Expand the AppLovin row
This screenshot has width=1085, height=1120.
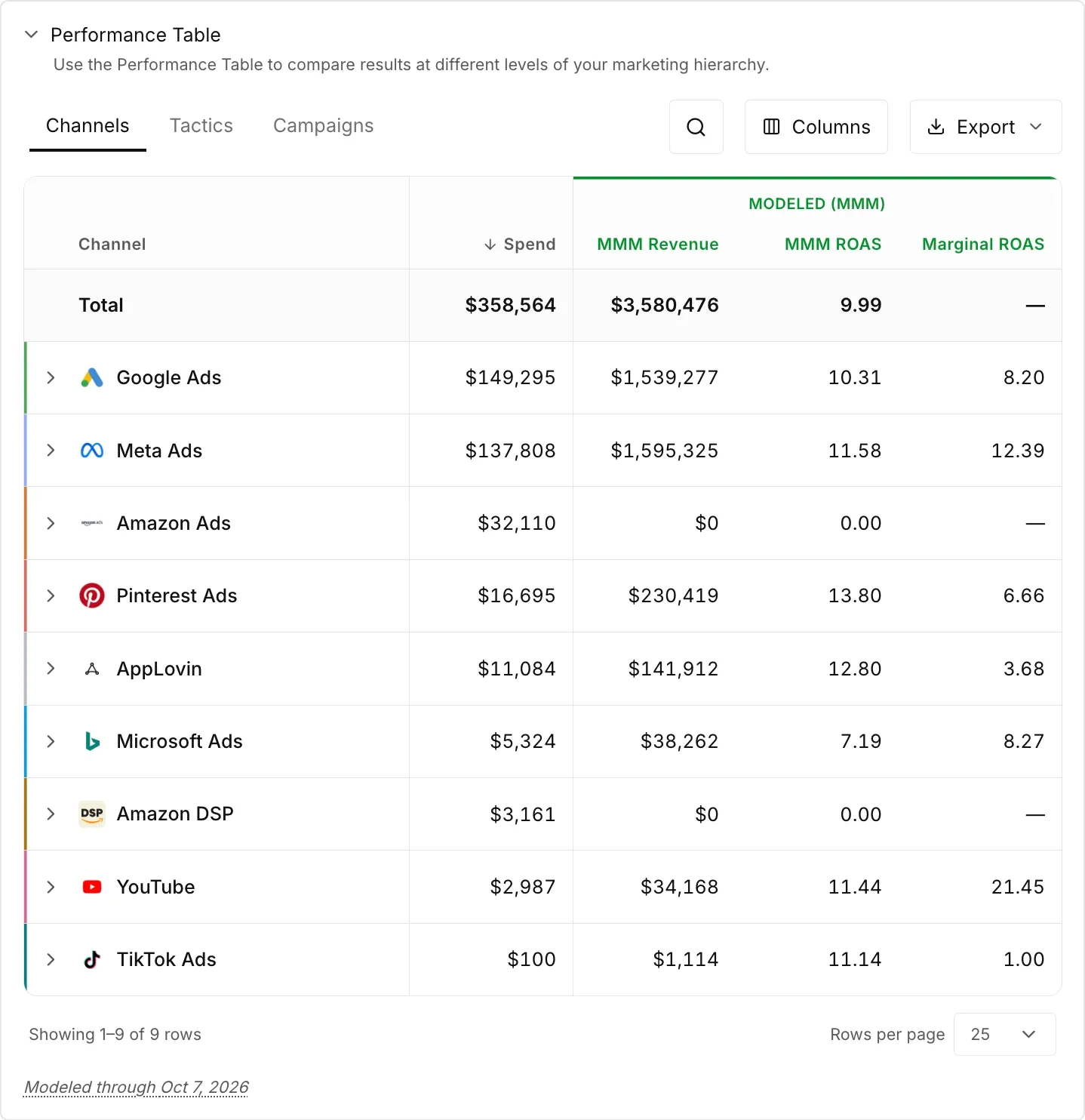51,669
